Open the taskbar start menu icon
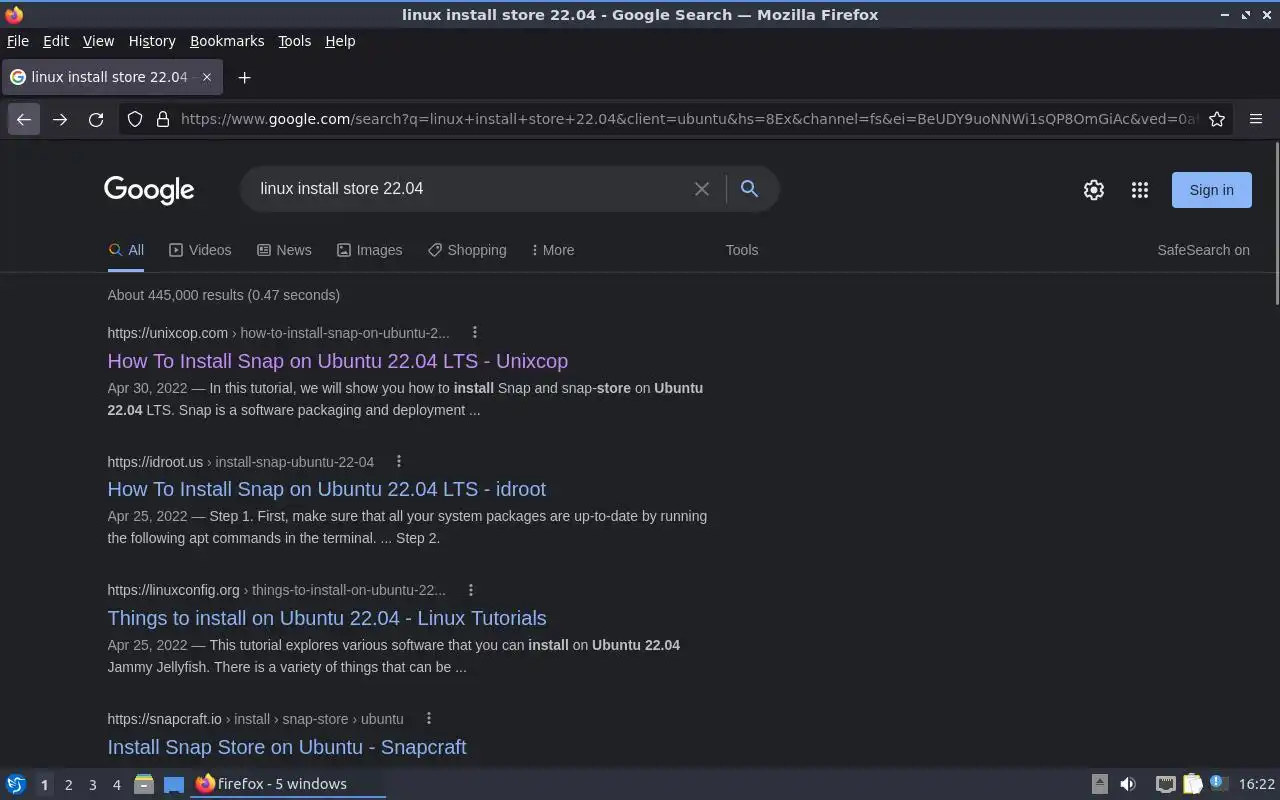The width and height of the screenshot is (1280, 800). click(x=16, y=784)
